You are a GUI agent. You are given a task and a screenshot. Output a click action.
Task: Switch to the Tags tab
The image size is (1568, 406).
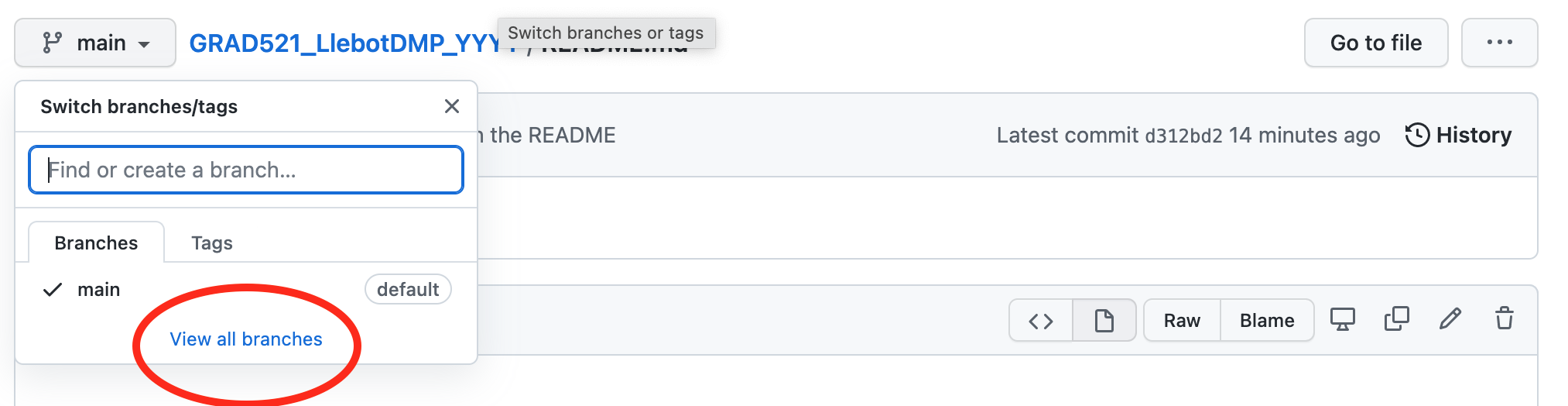(212, 243)
